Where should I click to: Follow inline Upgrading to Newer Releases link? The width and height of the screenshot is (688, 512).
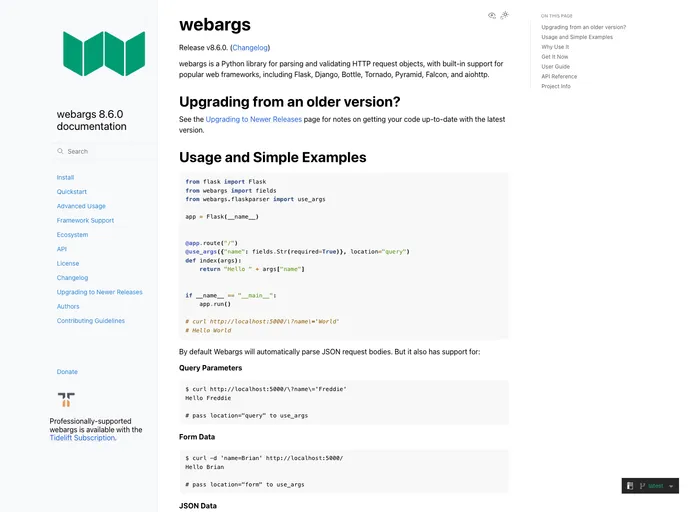point(254,119)
